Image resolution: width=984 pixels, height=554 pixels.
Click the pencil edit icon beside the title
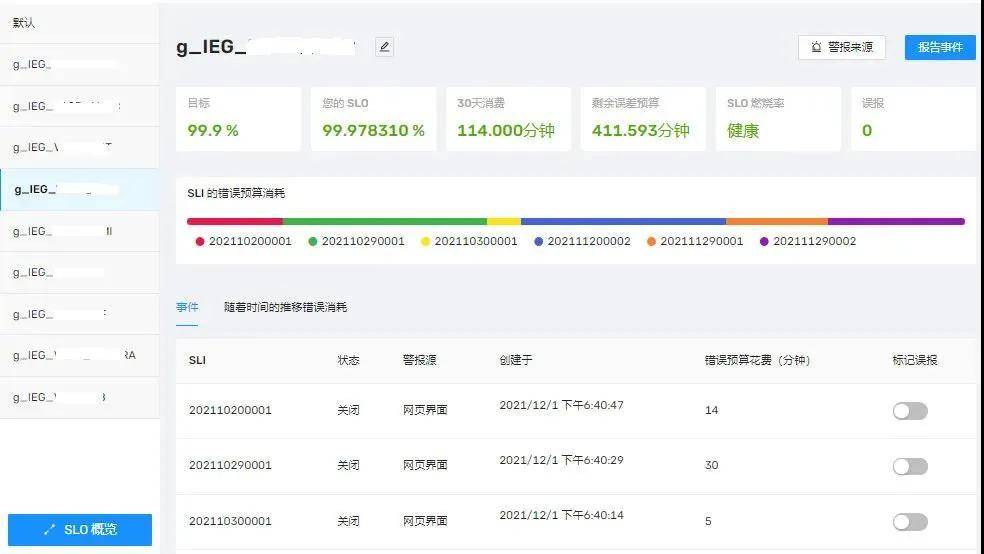(384, 47)
